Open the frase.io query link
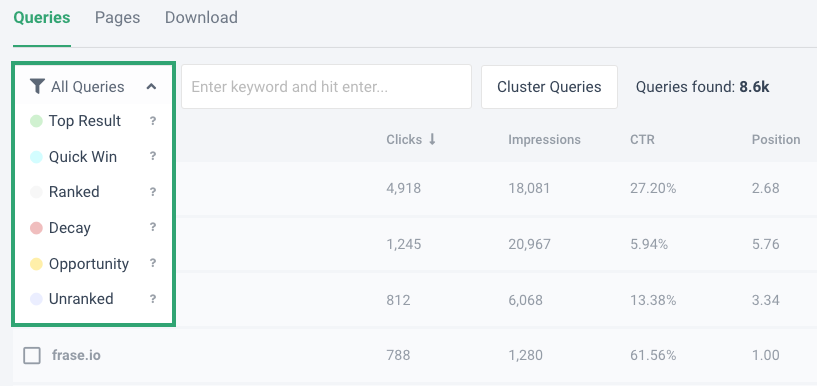The width and height of the screenshot is (817, 386). coord(77,356)
